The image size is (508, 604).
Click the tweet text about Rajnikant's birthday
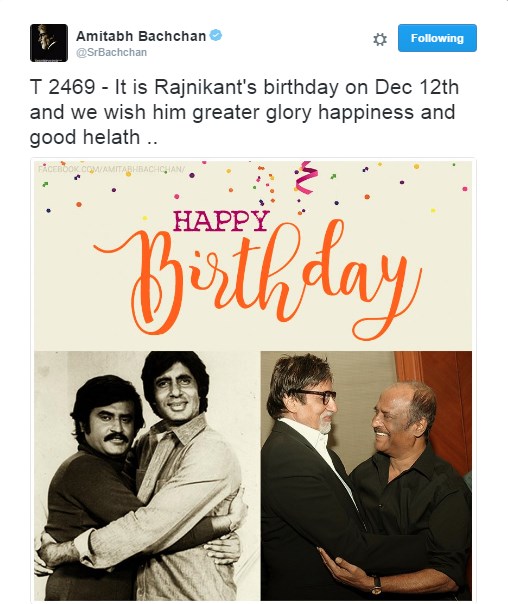tap(244, 112)
